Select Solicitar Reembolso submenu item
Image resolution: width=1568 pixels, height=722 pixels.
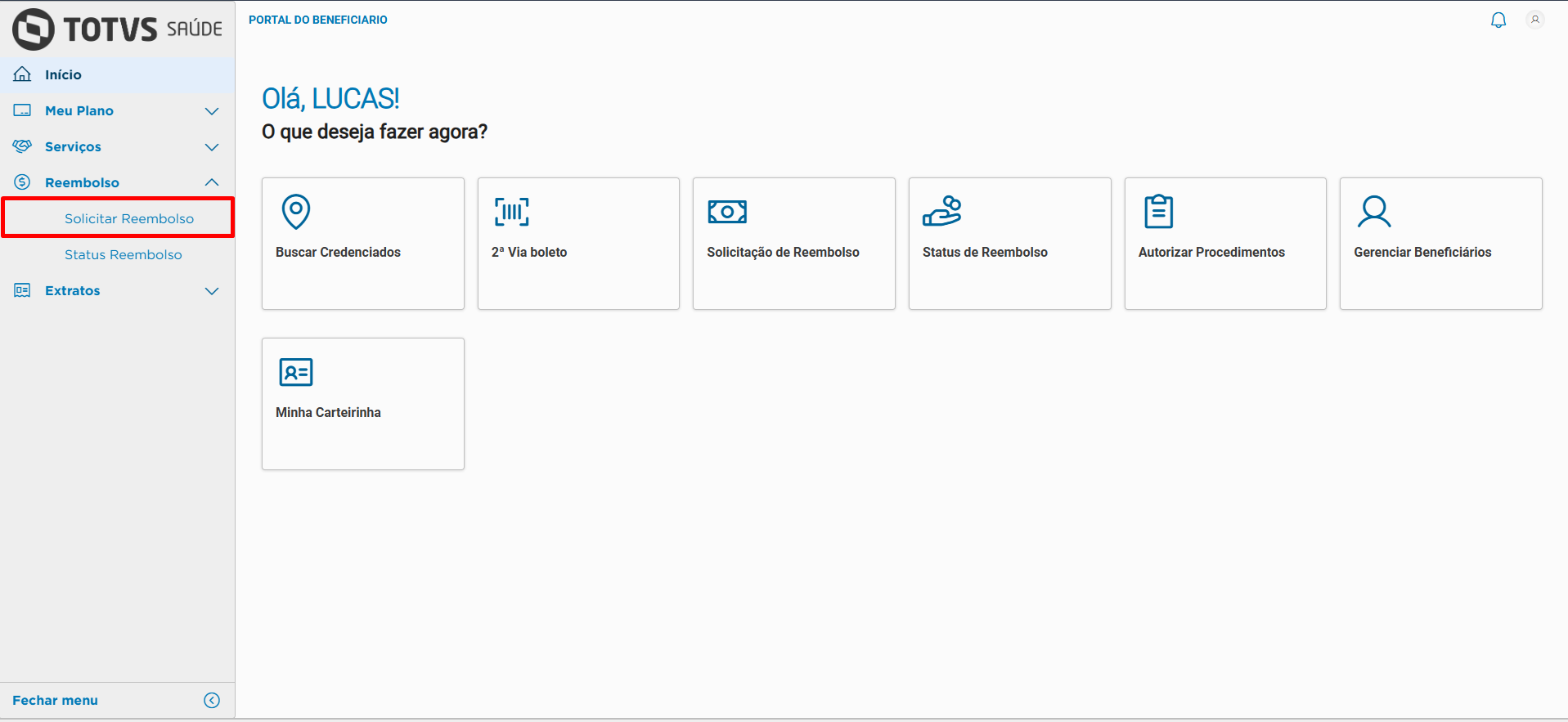click(129, 218)
